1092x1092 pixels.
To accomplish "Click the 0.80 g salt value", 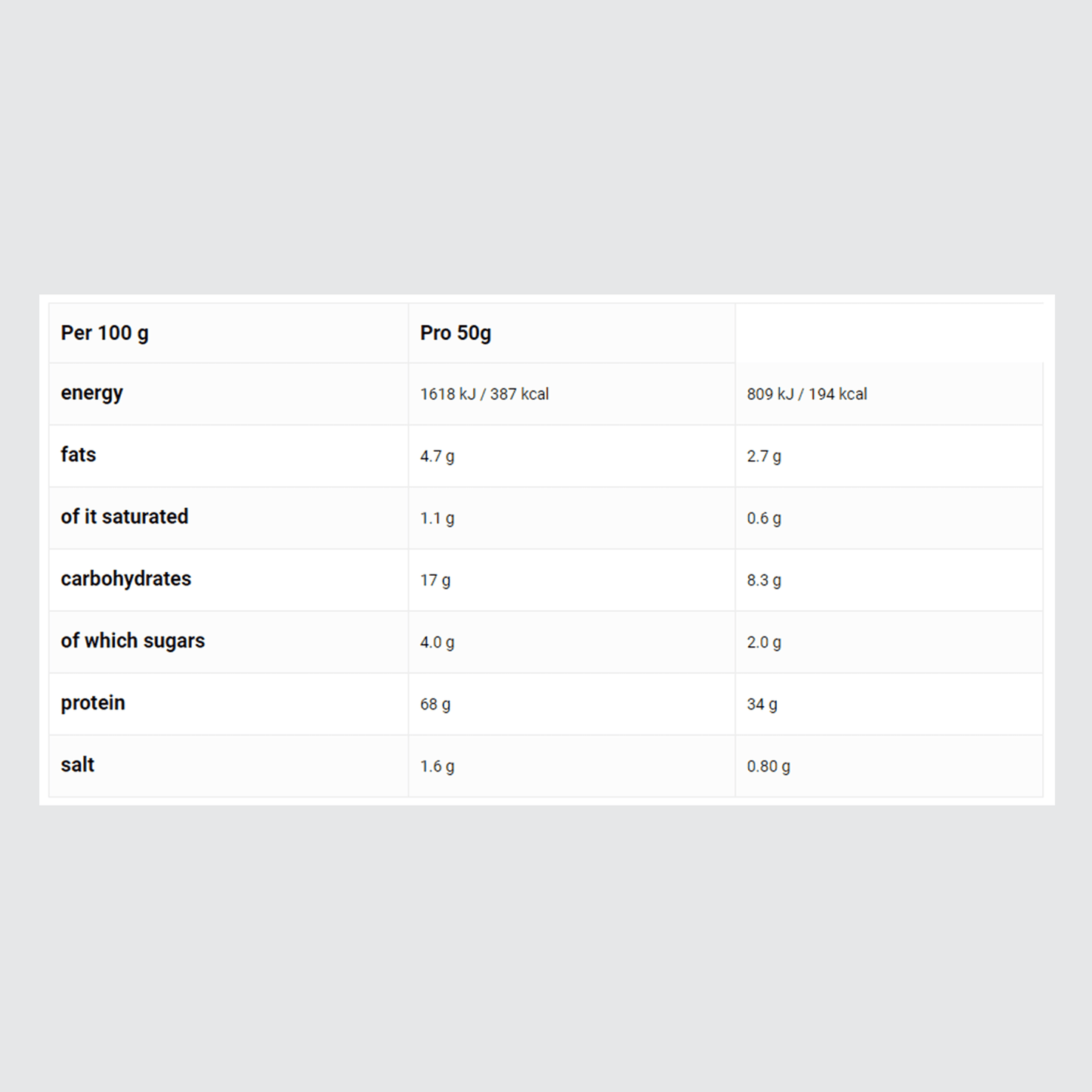I will click(x=769, y=766).
